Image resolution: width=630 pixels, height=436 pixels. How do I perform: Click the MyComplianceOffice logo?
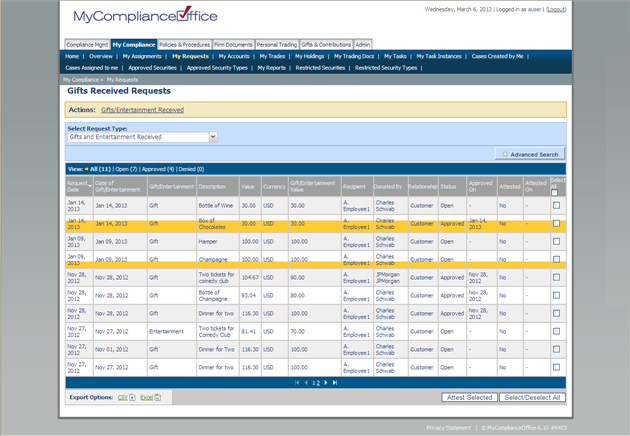(x=145, y=16)
